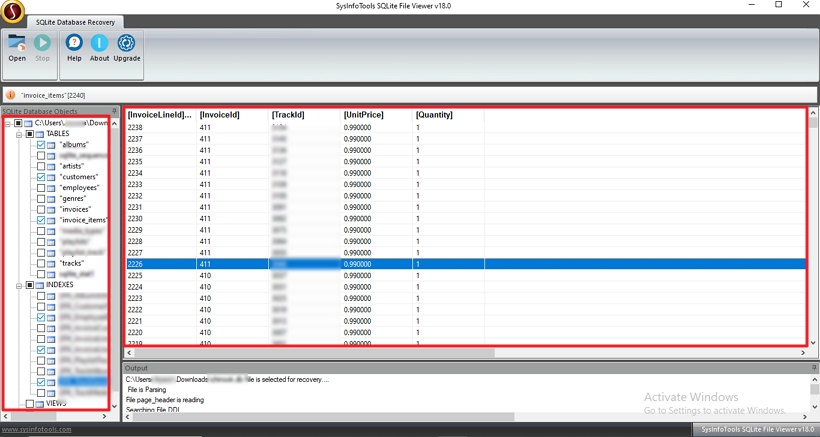Image resolution: width=820 pixels, height=437 pixels.
Task: Toggle the INDEXES group checkbox
Action: 30,285
